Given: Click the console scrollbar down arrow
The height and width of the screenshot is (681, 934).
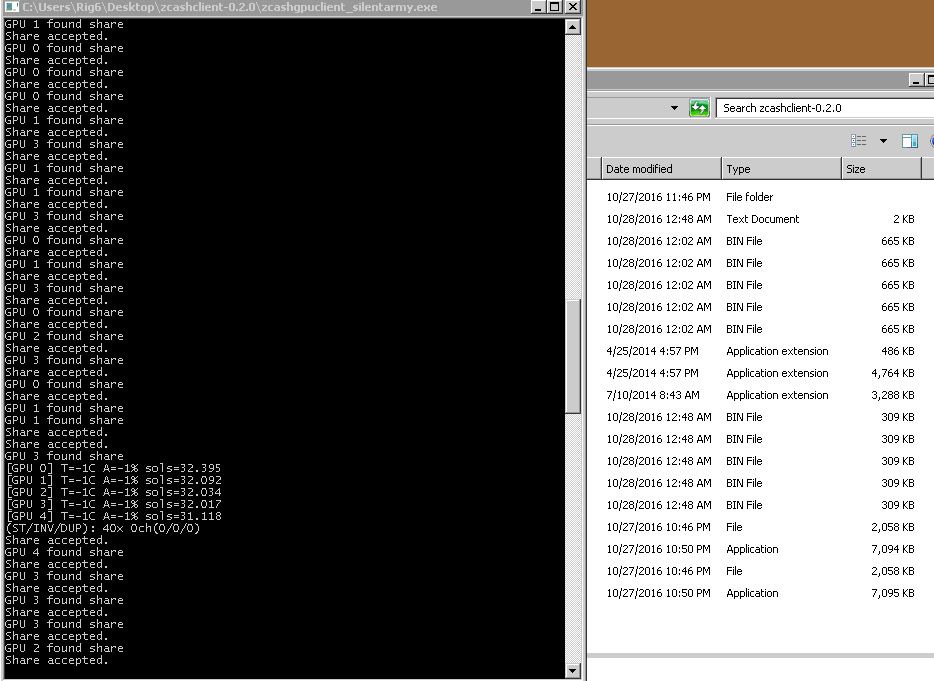Looking at the screenshot, I should click(x=572, y=671).
